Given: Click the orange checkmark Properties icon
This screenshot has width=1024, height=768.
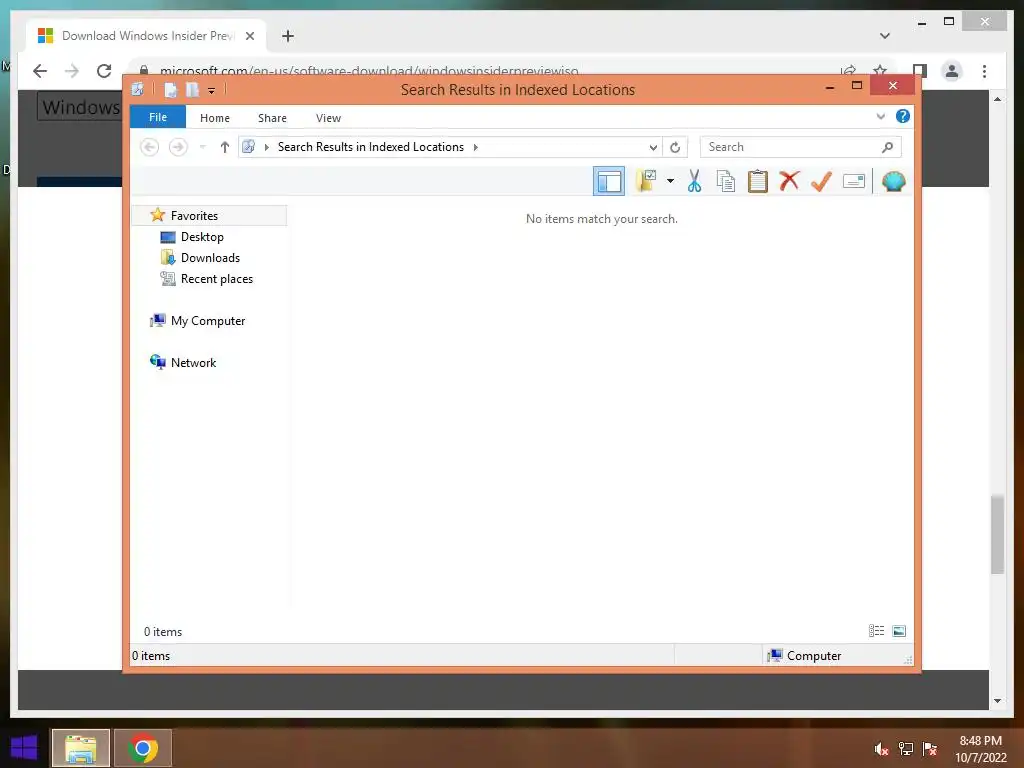Looking at the screenshot, I should tap(821, 181).
